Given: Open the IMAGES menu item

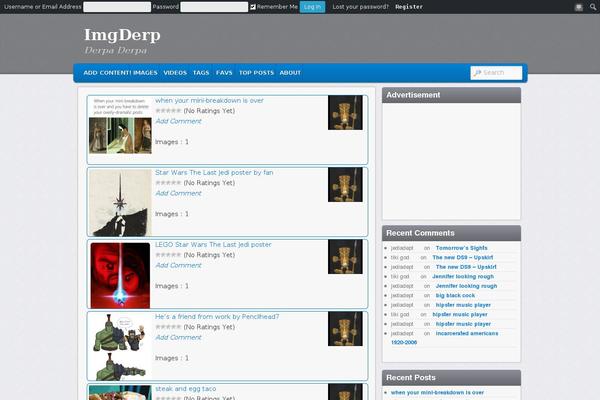Looking at the screenshot, I should 145,73.
